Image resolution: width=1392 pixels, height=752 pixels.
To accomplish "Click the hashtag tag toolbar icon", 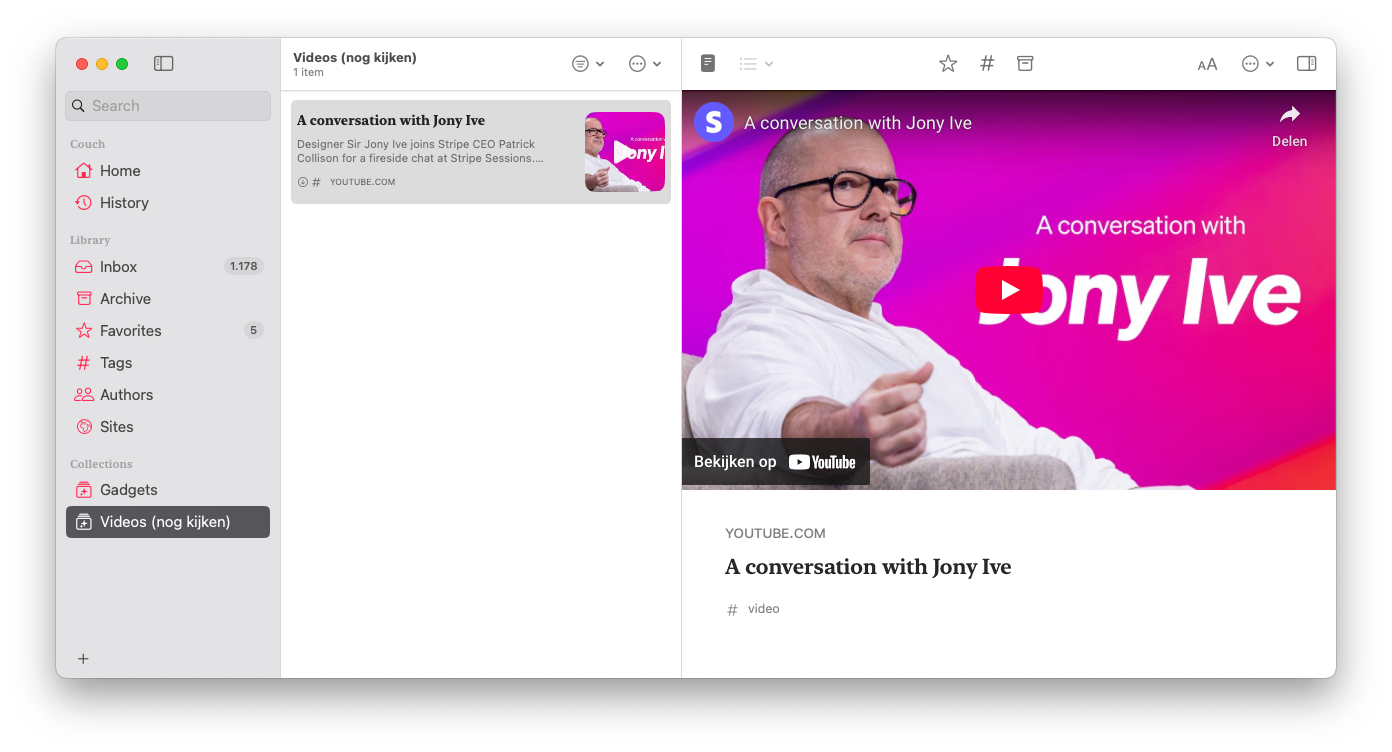I will pyautogui.click(x=987, y=64).
